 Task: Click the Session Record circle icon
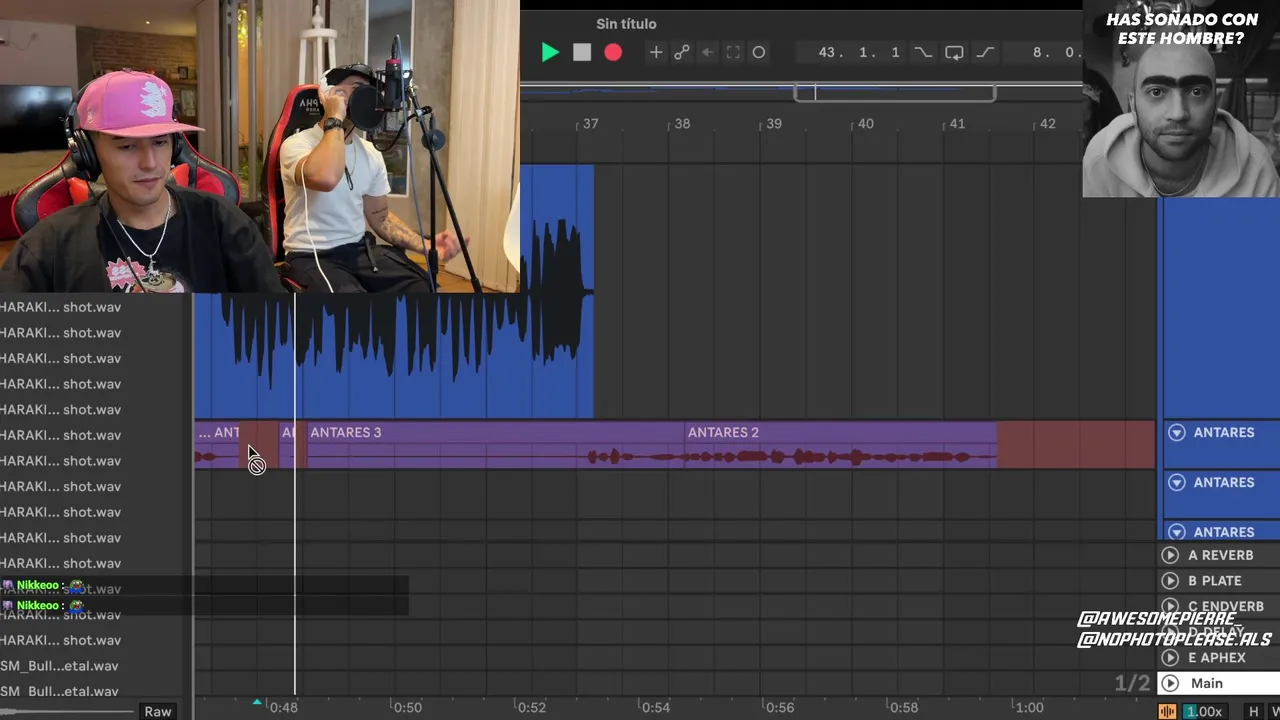pos(759,52)
